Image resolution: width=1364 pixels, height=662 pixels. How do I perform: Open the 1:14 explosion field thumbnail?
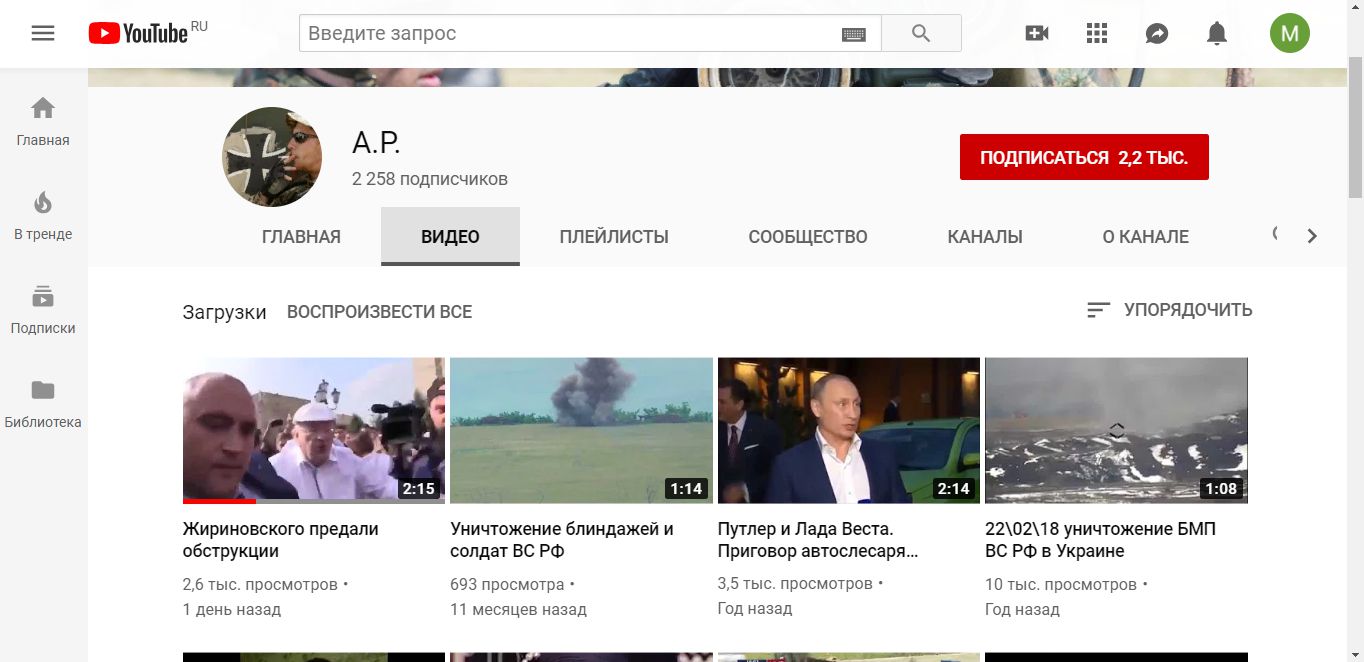point(581,430)
